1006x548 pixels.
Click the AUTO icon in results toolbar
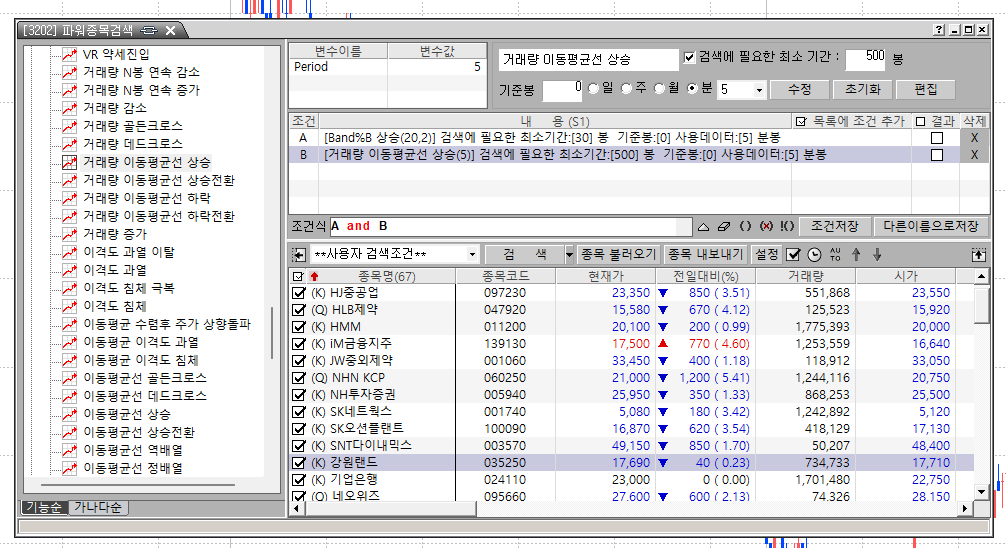(x=835, y=255)
